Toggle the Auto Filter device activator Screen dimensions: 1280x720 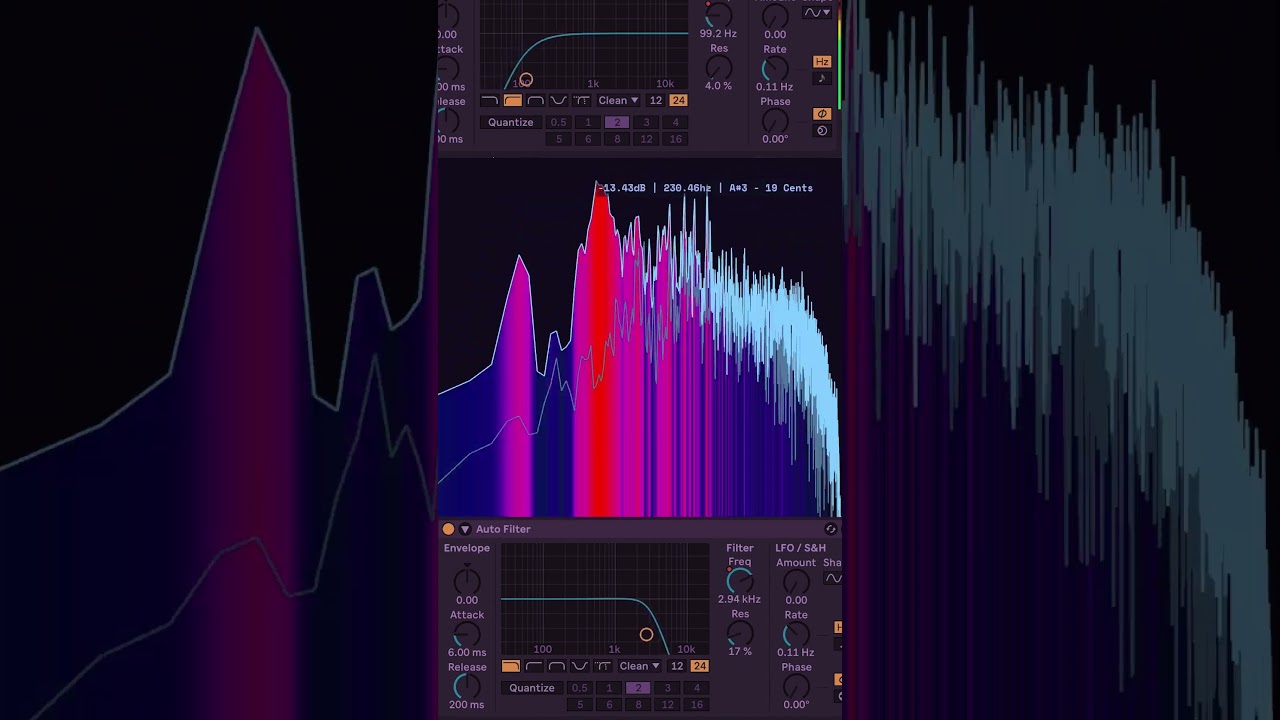[x=448, y=529]
